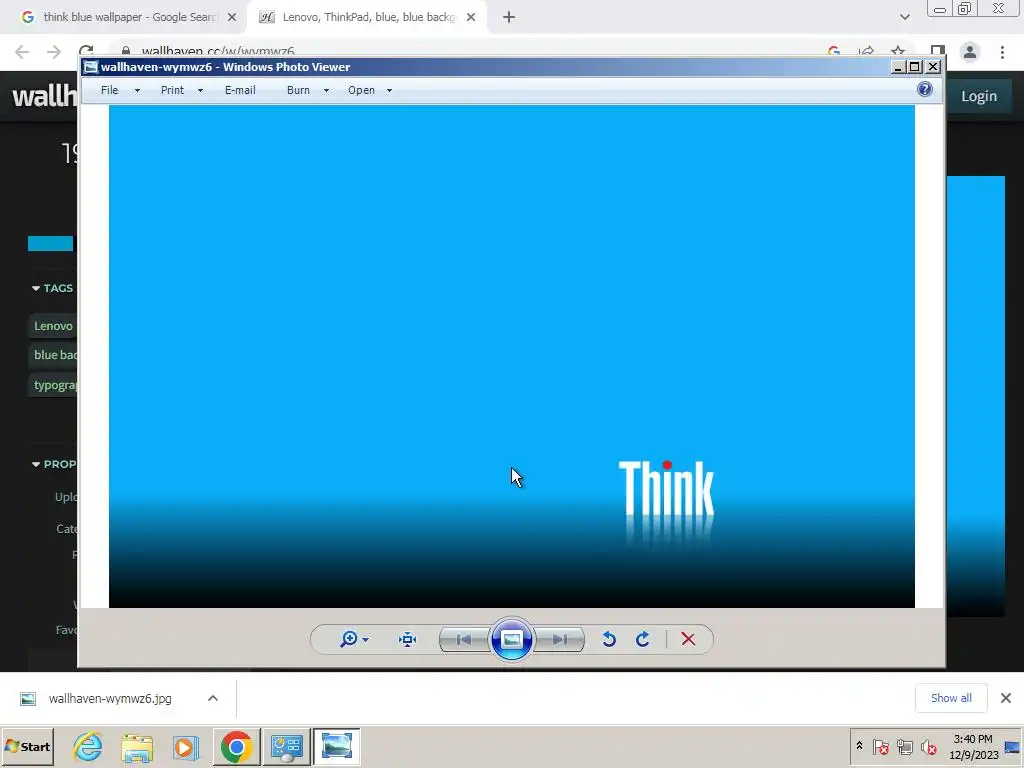The height and width of the screenshot is (768, 1024).
Task: Open Chrome share icon
Action: pyautogui.click(x=867, y=51)
